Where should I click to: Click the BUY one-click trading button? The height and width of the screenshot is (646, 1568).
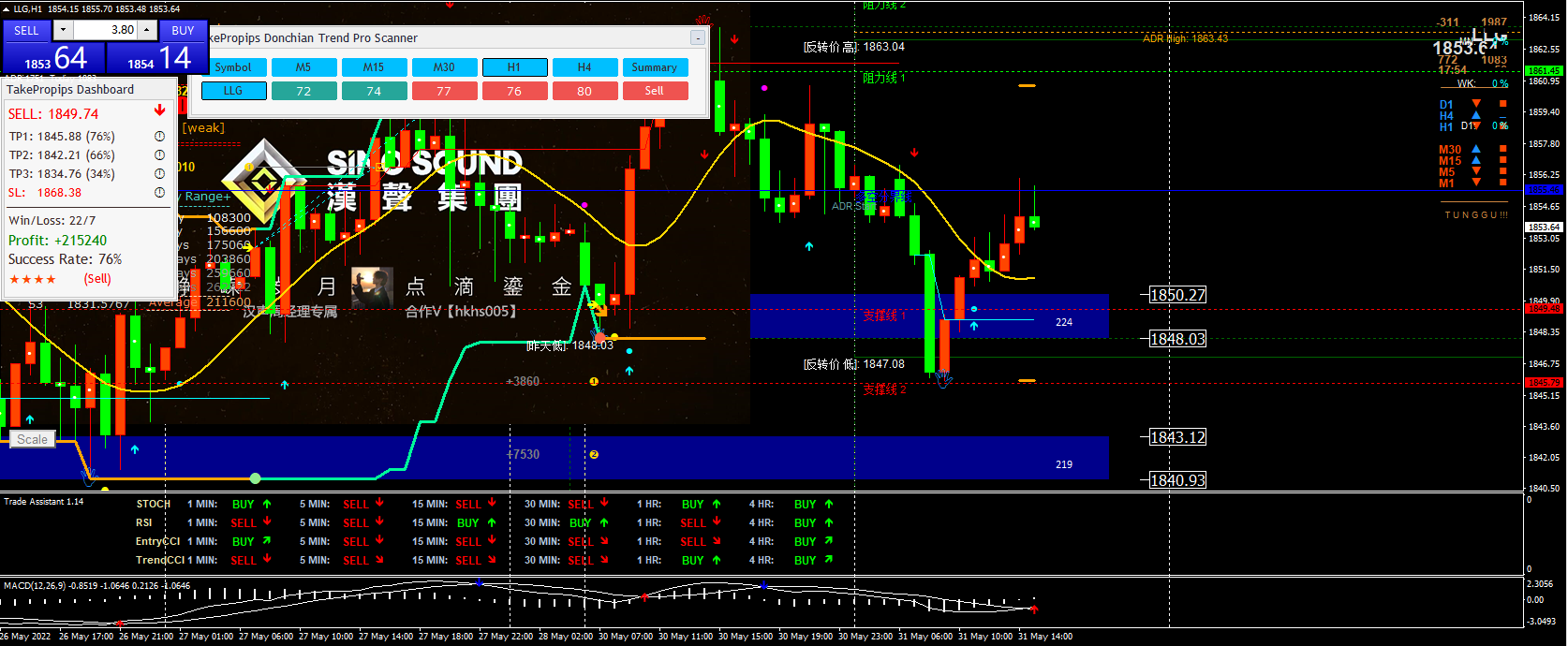(x=183, y=30)
